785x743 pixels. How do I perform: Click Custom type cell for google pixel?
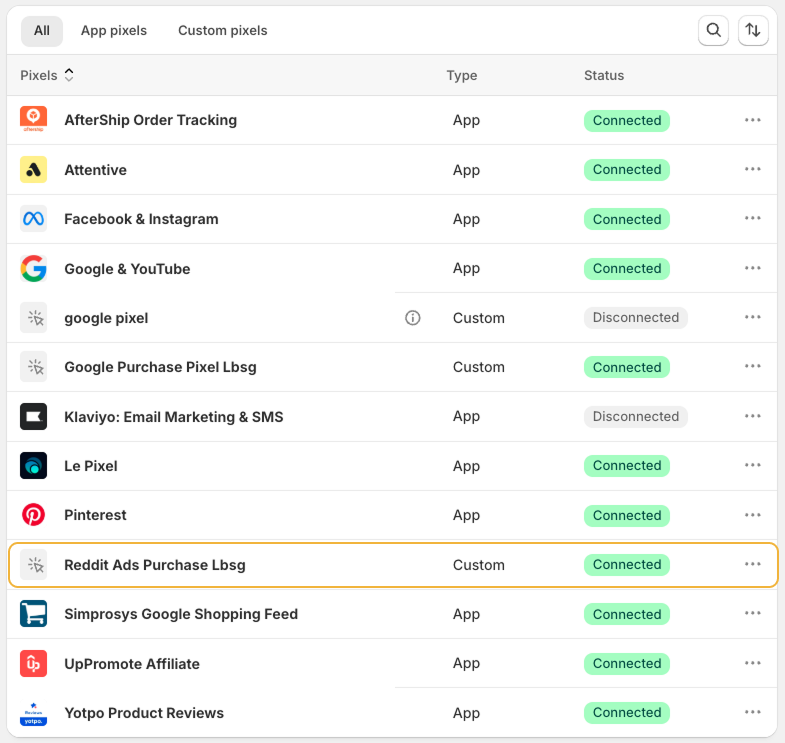[x=479, y=318]
